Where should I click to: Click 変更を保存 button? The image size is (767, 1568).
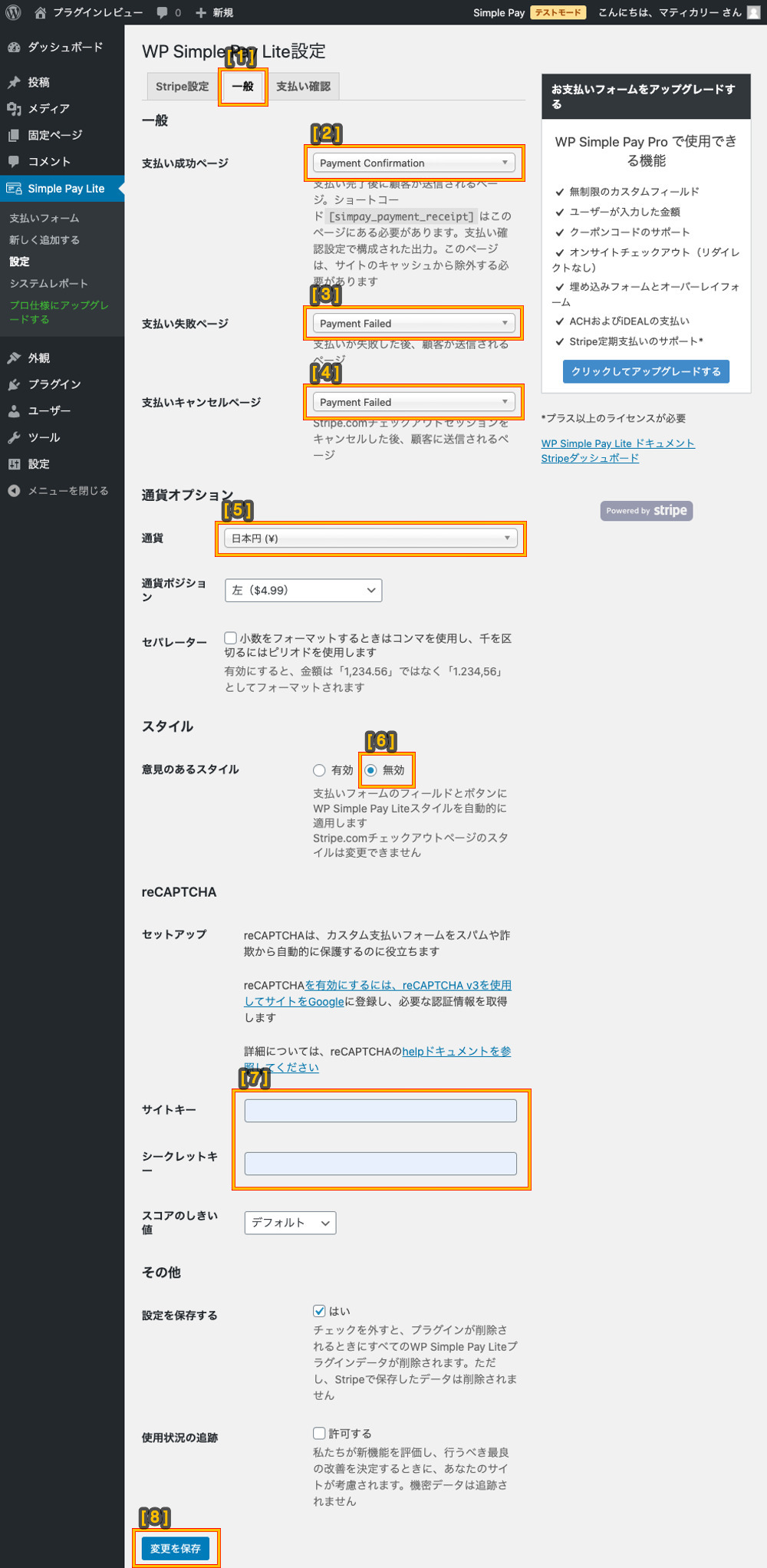(176, 1548)
